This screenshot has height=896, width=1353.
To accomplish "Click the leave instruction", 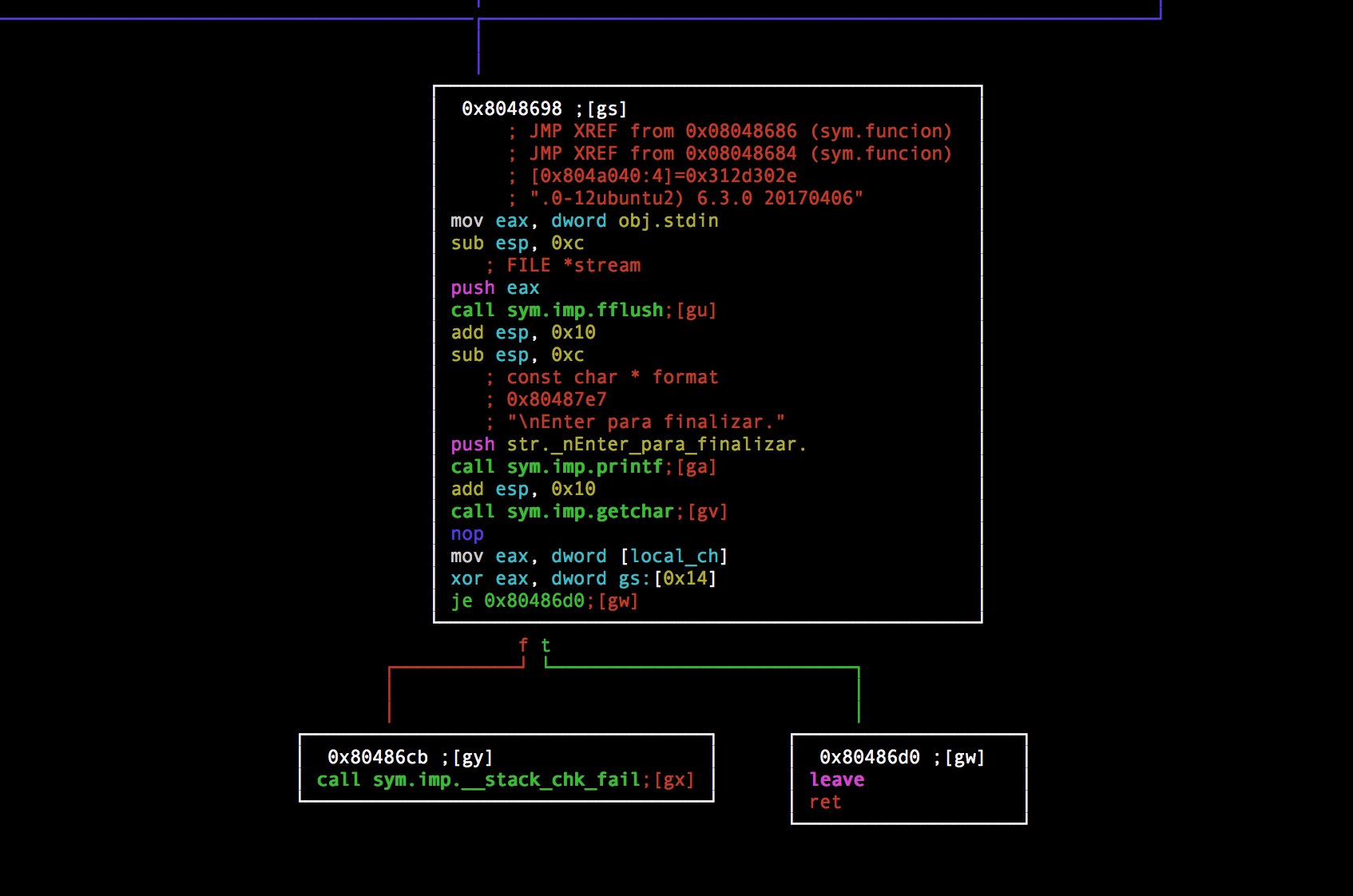I will pos(836,779).
